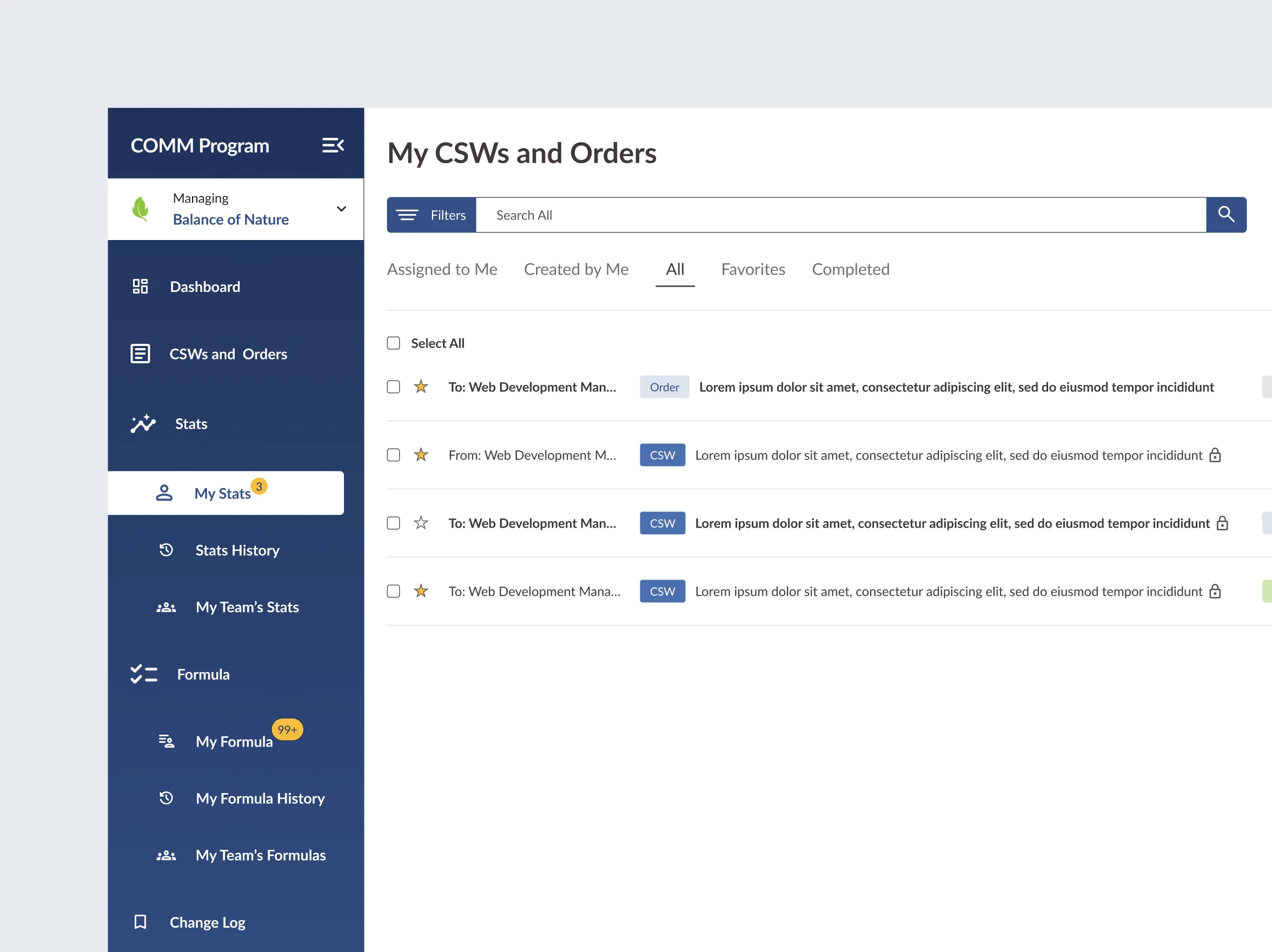Open CSWs and Orders sidebar item

[228, 354]
